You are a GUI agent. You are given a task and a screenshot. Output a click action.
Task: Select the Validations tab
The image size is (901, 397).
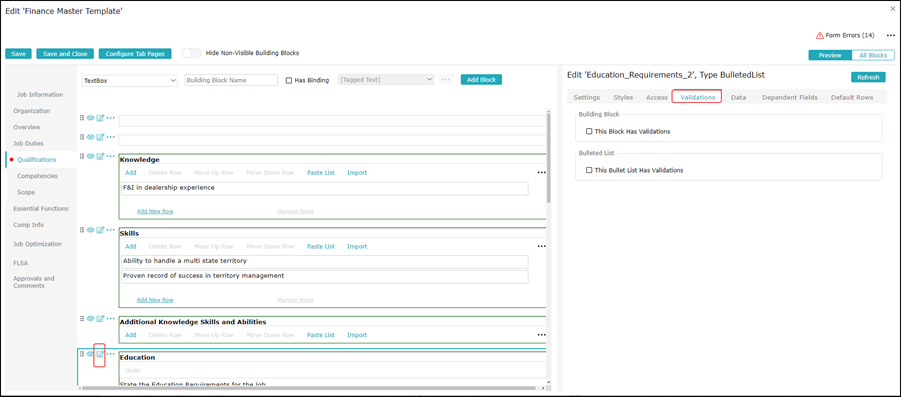coord(698,98)
